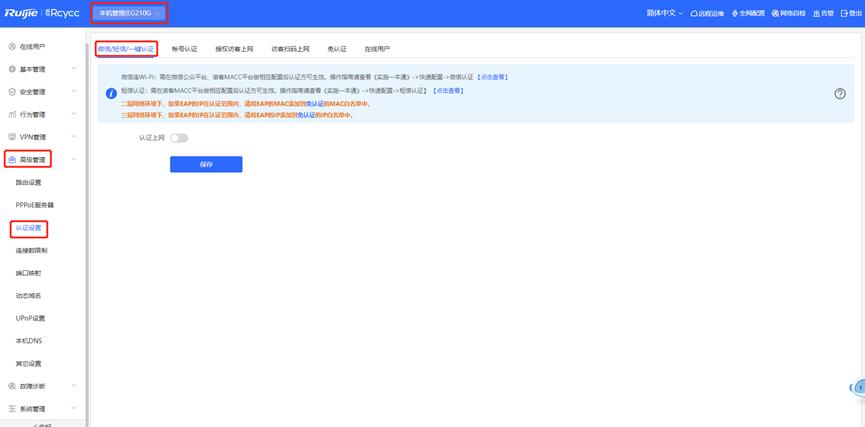Click the 安全管理 shield icon
The height and width of the screenshot is (427, 865).
click(12, 92)
